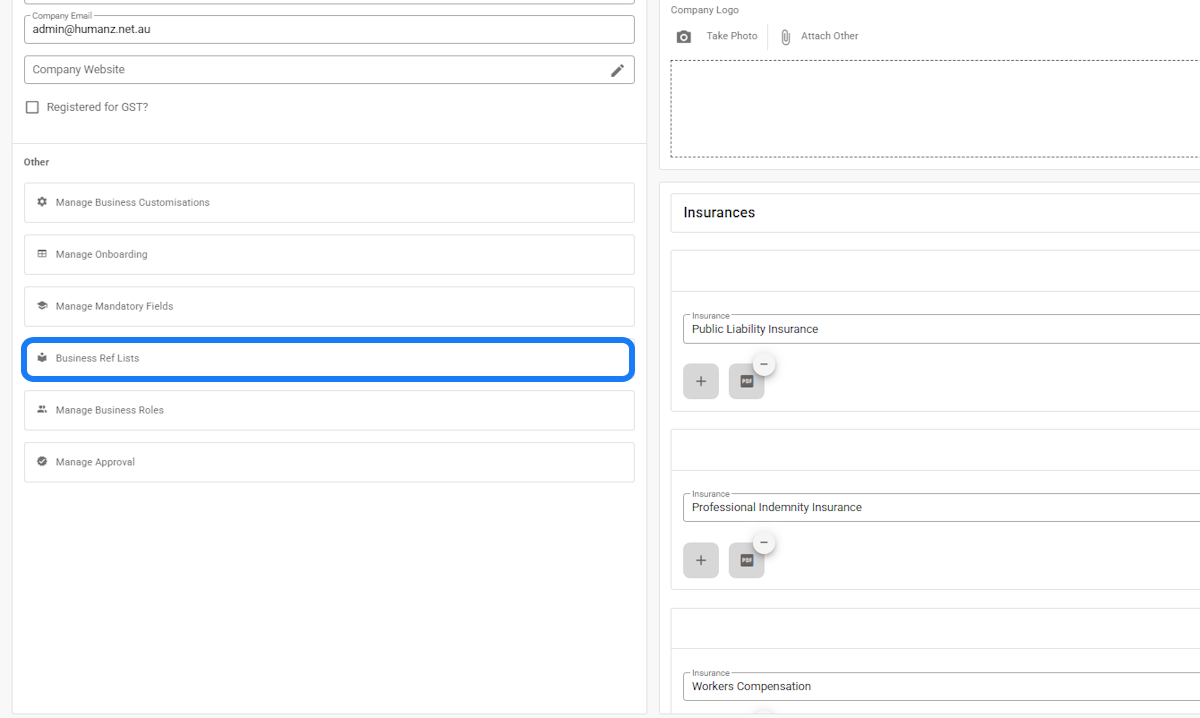Click the icon beside Business Ref Lists
This screenshot has height=718, width=1200.
tap(42, 358)
